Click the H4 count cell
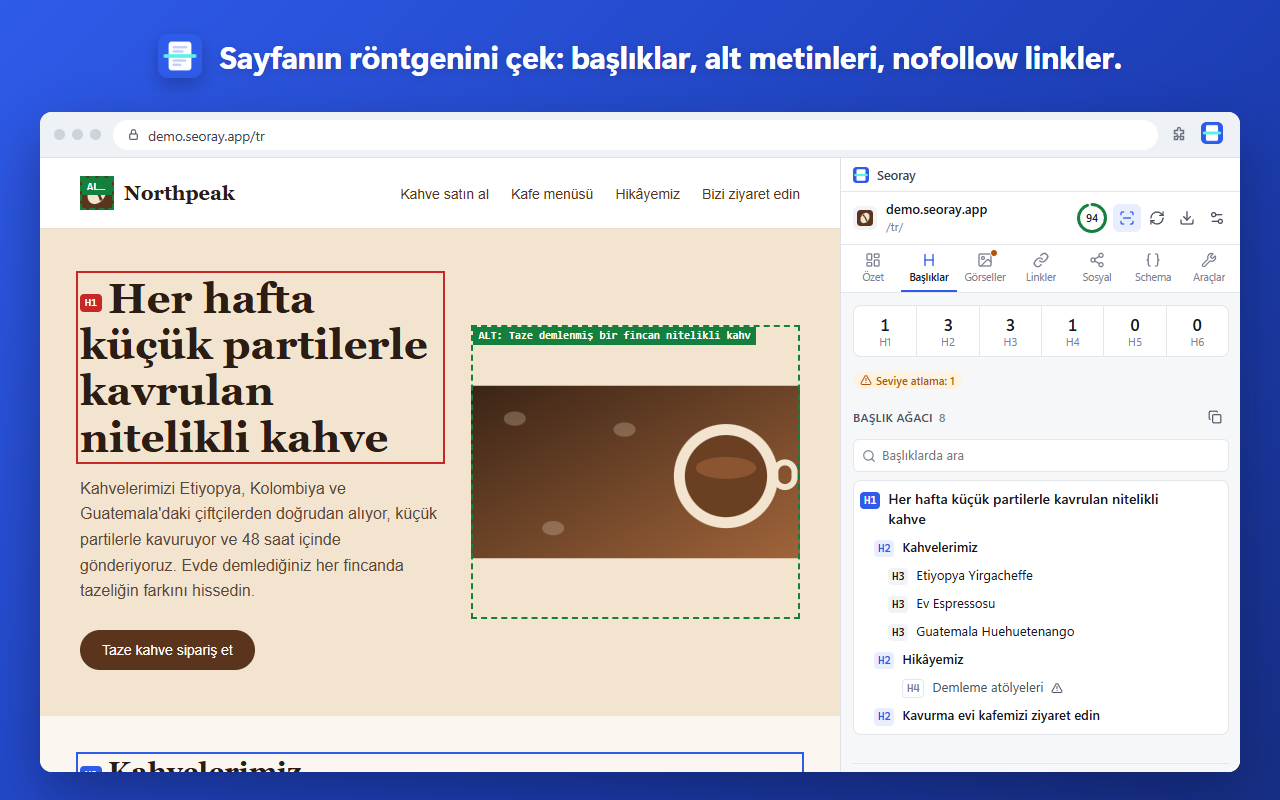 coord(1073,332)
